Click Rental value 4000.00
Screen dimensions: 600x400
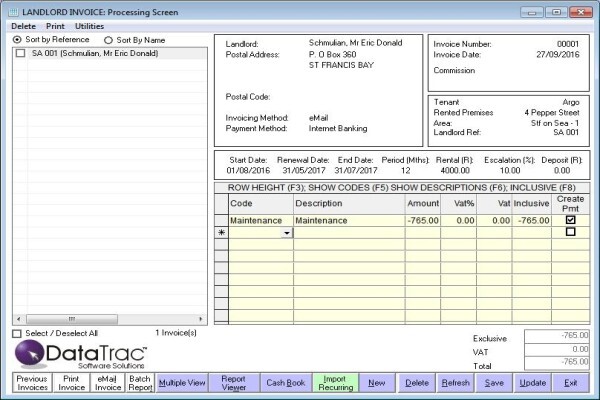click(455, 170)
